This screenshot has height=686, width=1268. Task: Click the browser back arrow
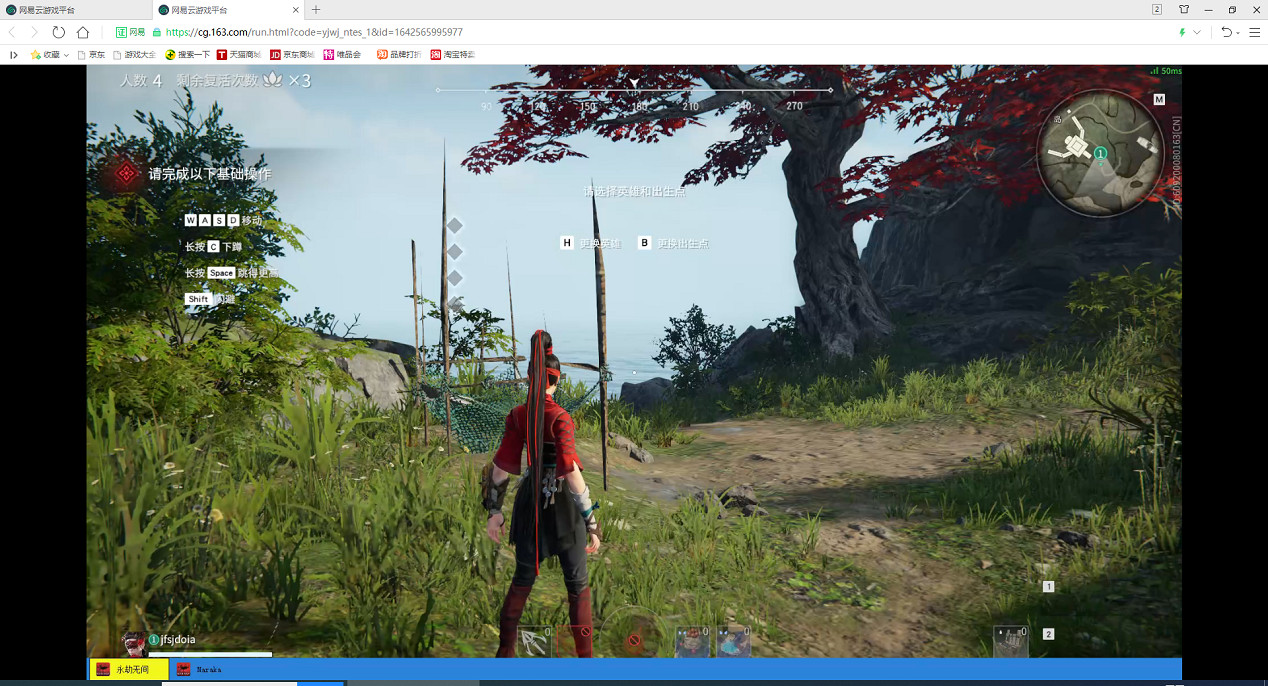12,32
